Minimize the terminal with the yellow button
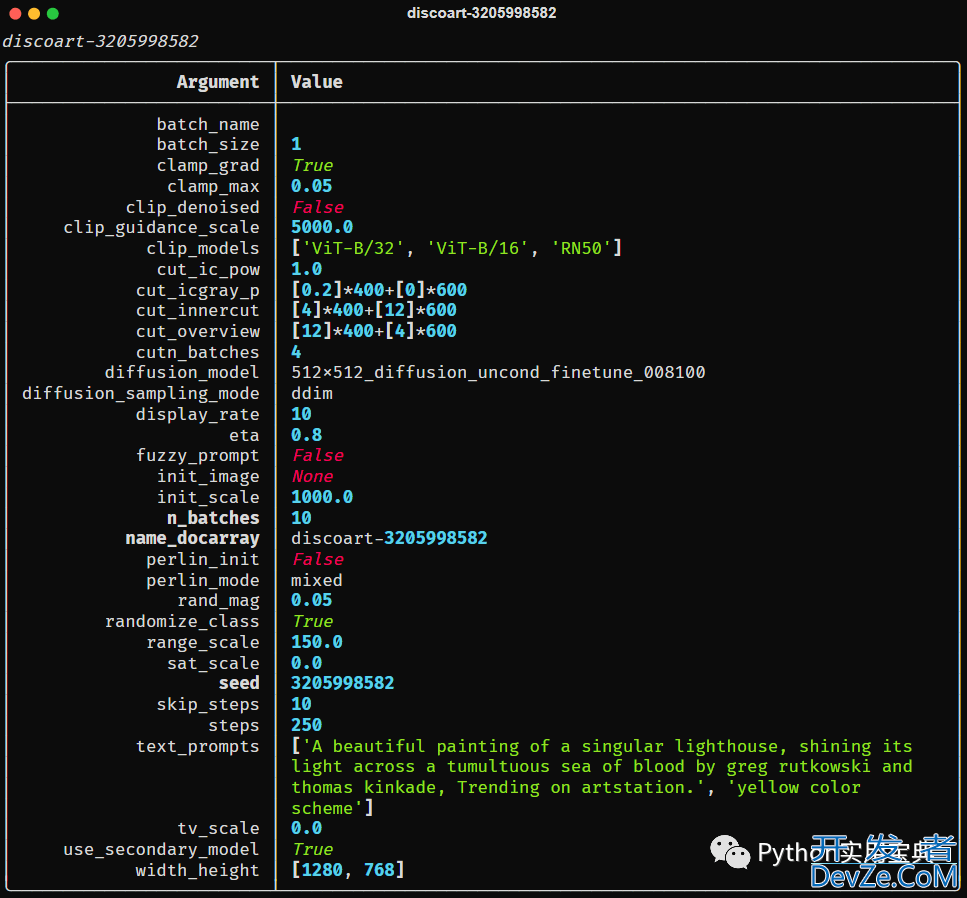 [x=34, y=14]
